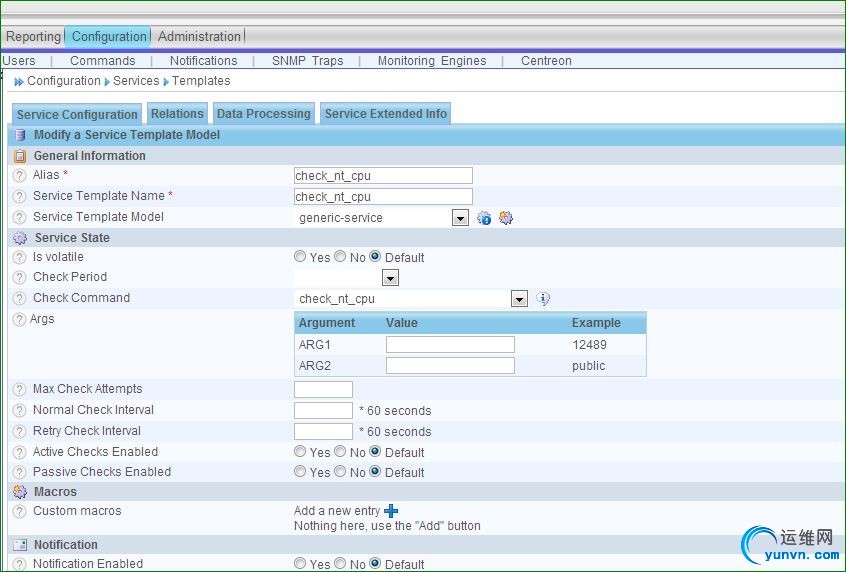Viewport: 846px width, 572px height.
Task: Open the Check Command dropdown
Action: coord(519,299)
